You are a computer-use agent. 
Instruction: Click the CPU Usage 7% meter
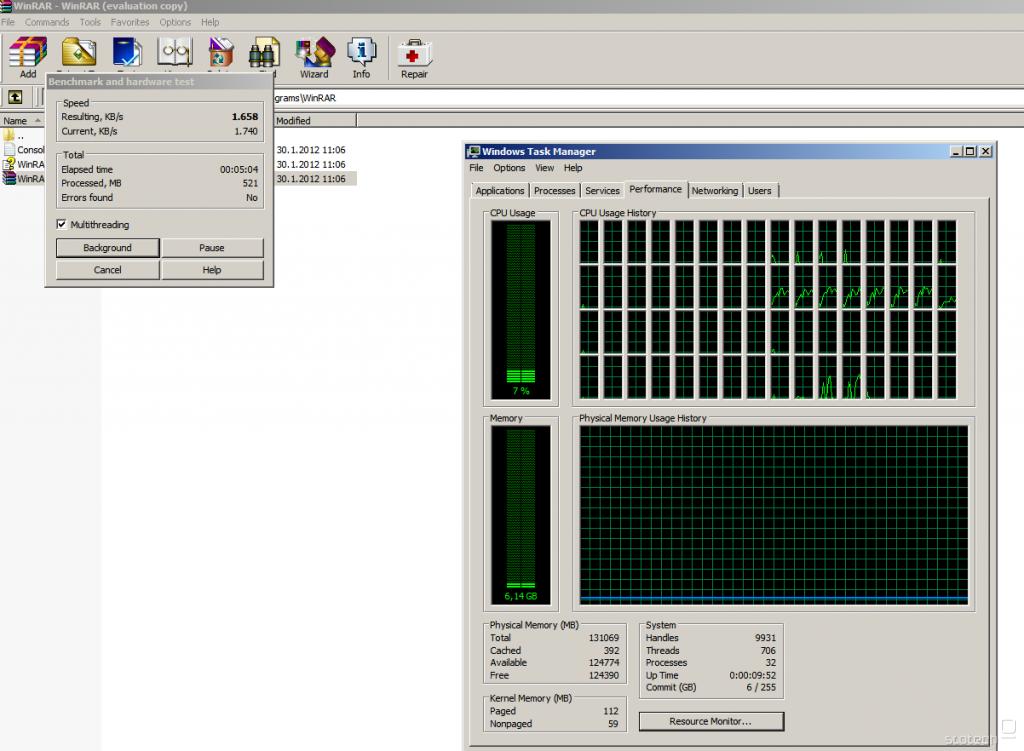pyautogui.click(x=520, y=309)
